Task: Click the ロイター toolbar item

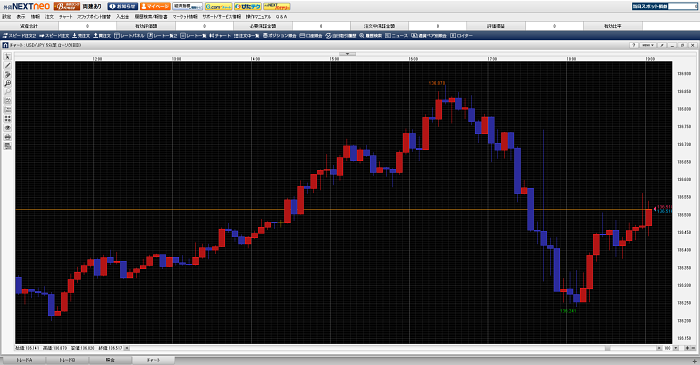Action: (x=461, y=36)
